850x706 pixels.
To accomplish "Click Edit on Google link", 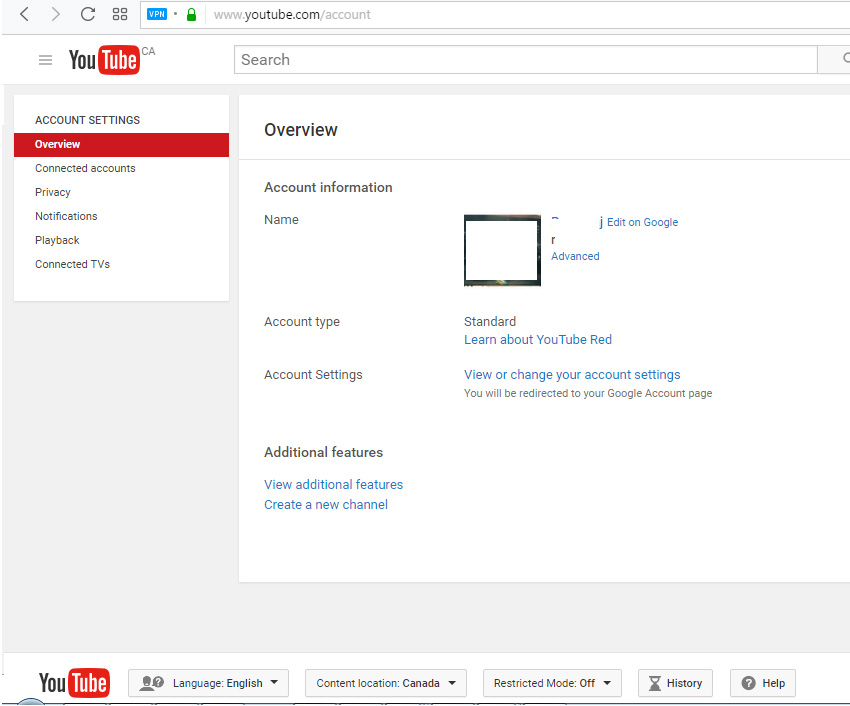I will [x=642, y=222].
